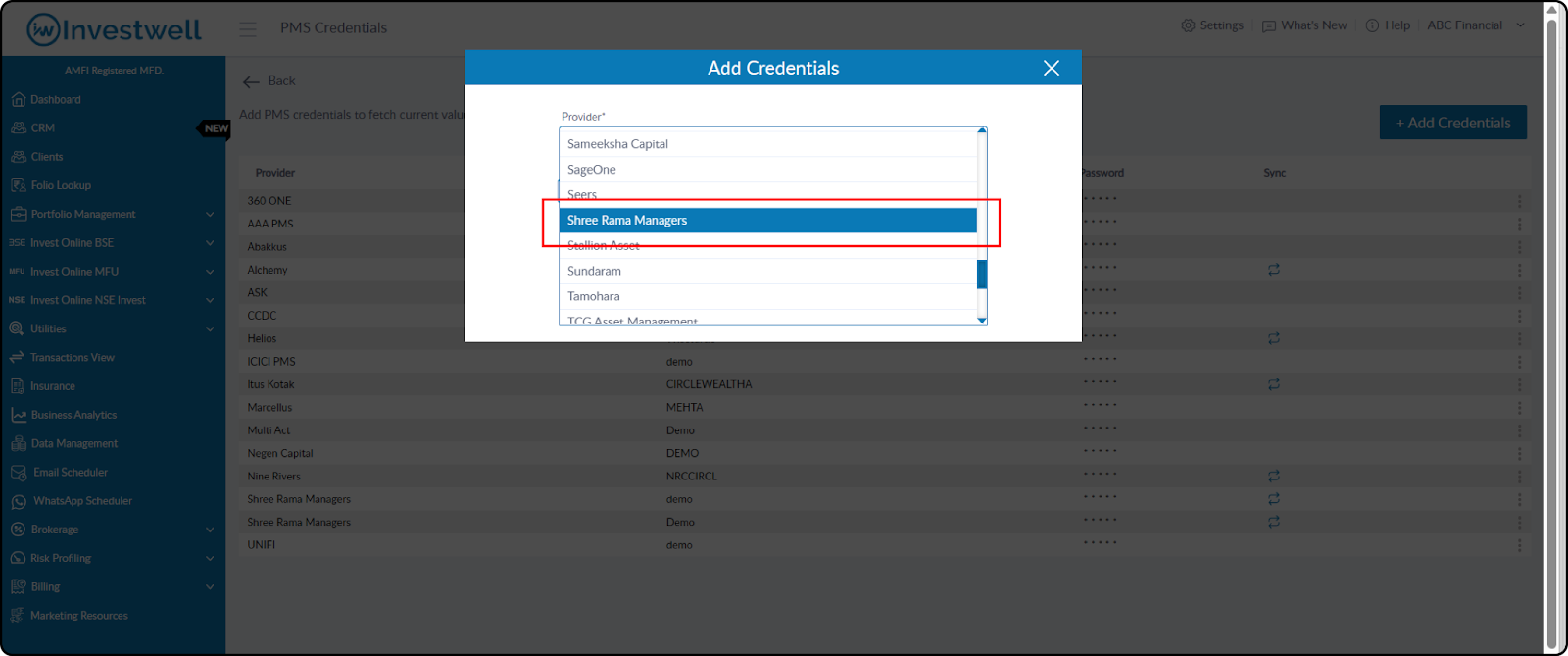Click the + Add Credentials button
The width and height of the screenshot is (1568, 656).
point(1453,123)
